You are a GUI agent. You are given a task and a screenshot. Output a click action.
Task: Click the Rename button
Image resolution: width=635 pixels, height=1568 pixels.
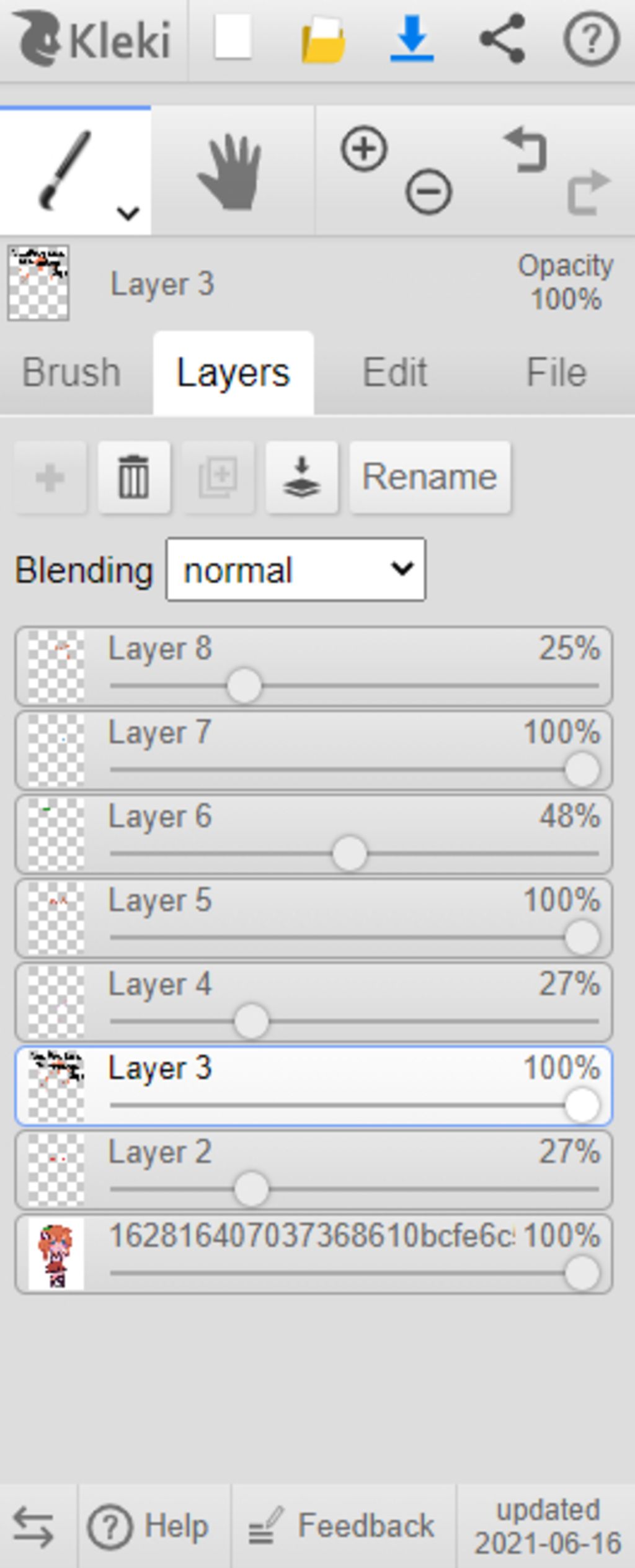click(430, 477)
